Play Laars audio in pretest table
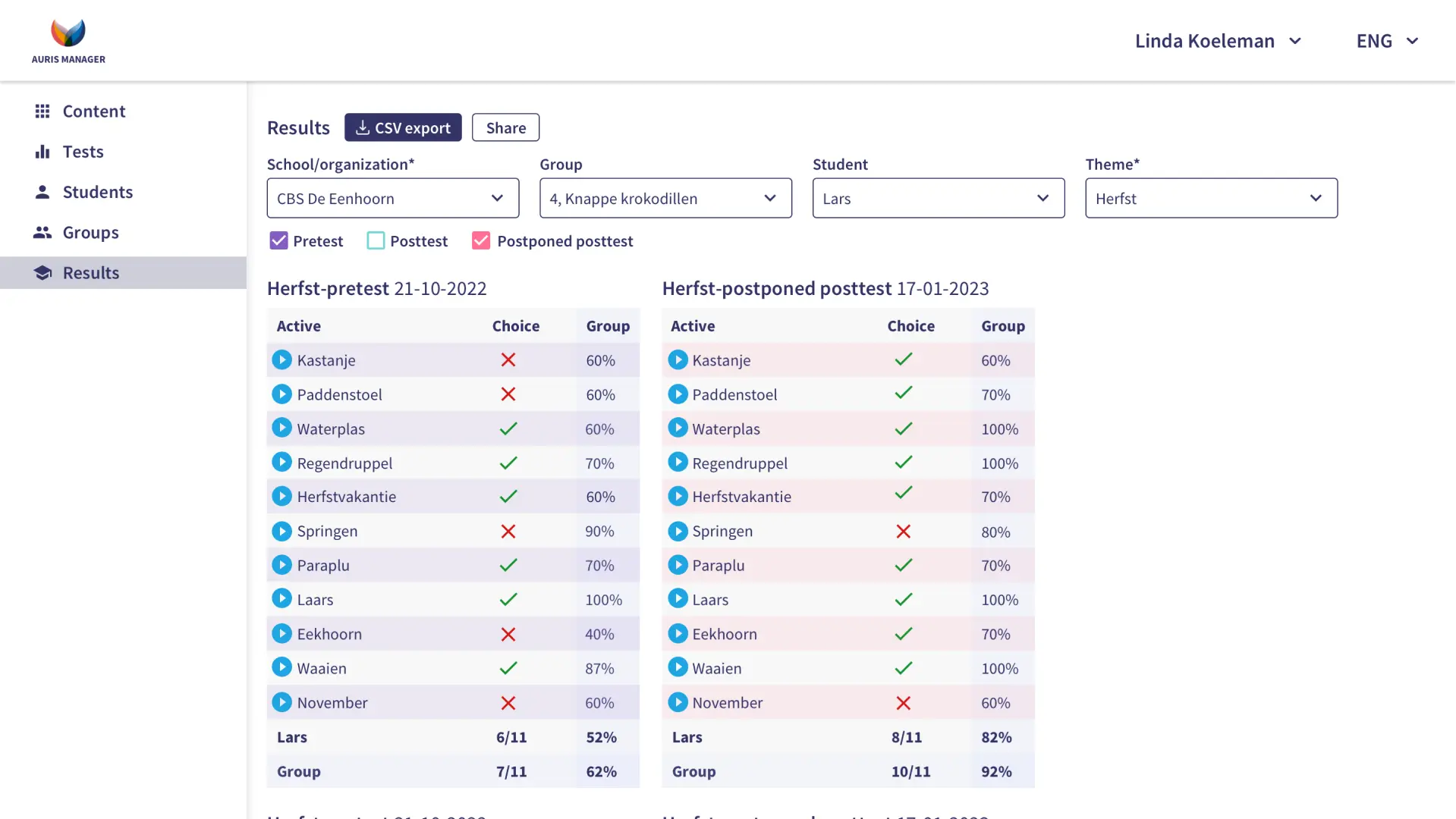 281,599
